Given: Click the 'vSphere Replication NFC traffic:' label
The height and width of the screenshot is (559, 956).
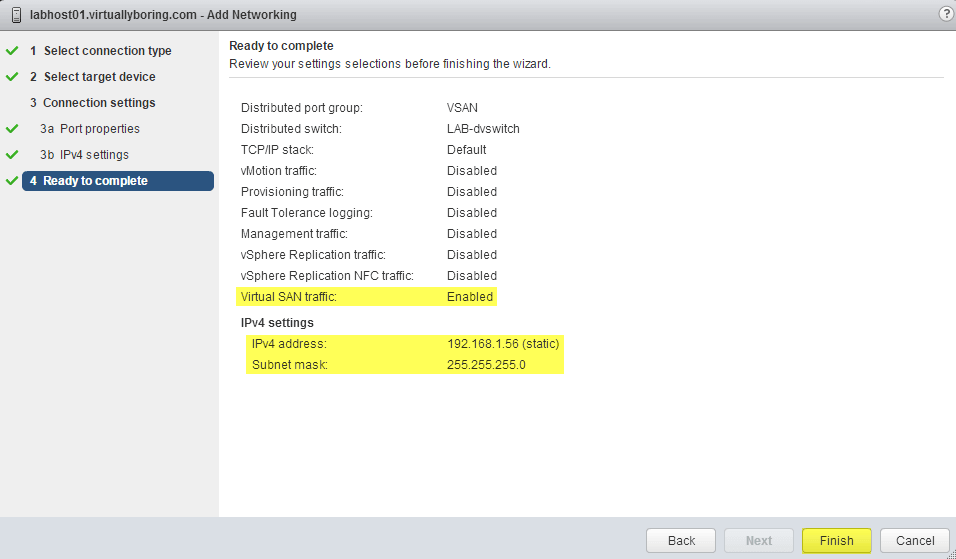Looking at the screenshot, I should coord(327,276).
